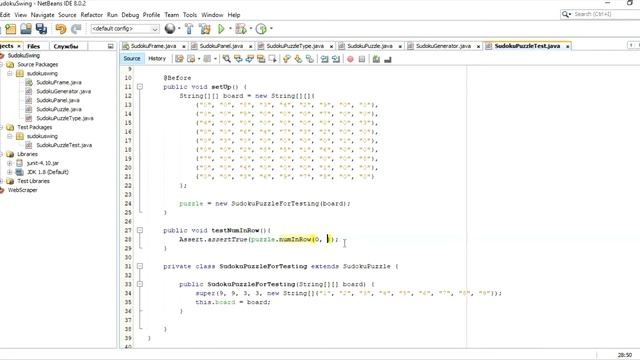The height and width of the screenshot is (360, 640).
Task: Open the dropdown arrow beside Profile Project
Action: [x=271, y=29]
